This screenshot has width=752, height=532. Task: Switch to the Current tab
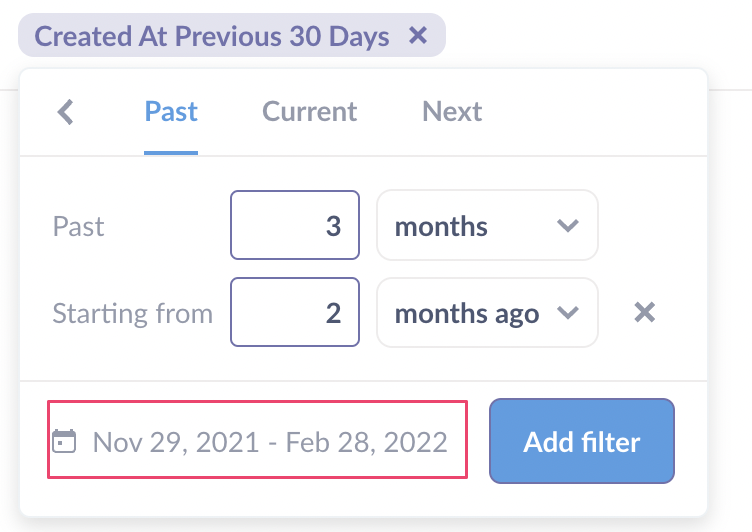pyautogui.click(x=309, y=111)
